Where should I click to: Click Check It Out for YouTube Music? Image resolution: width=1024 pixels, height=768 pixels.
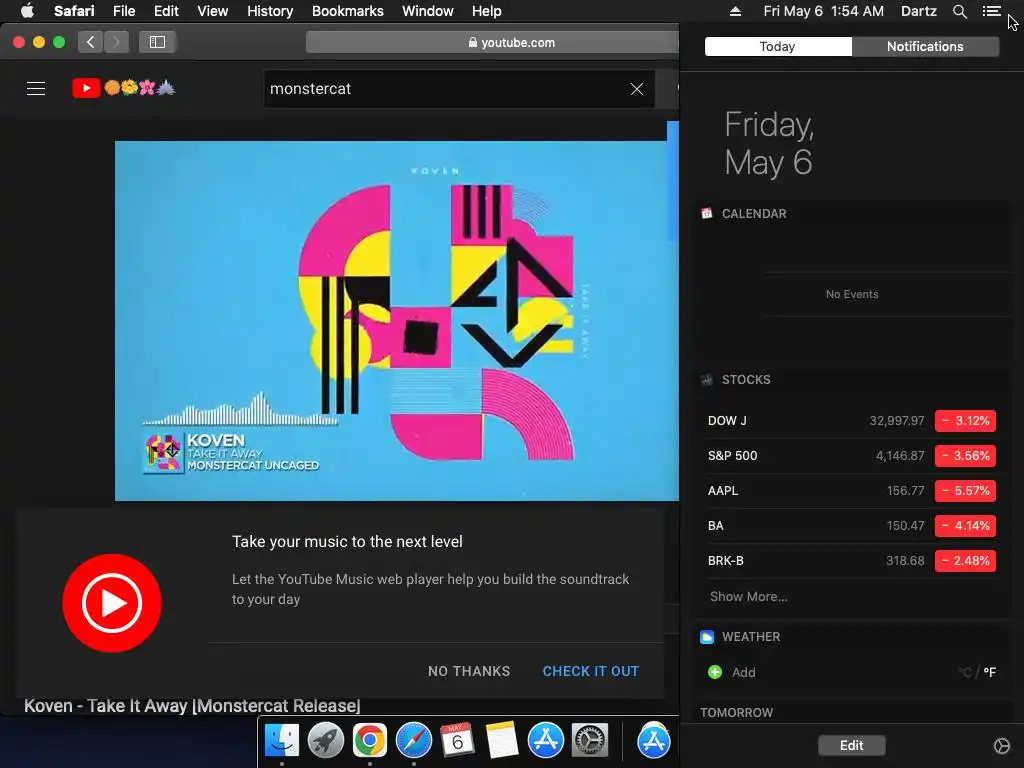coord(590,671)
